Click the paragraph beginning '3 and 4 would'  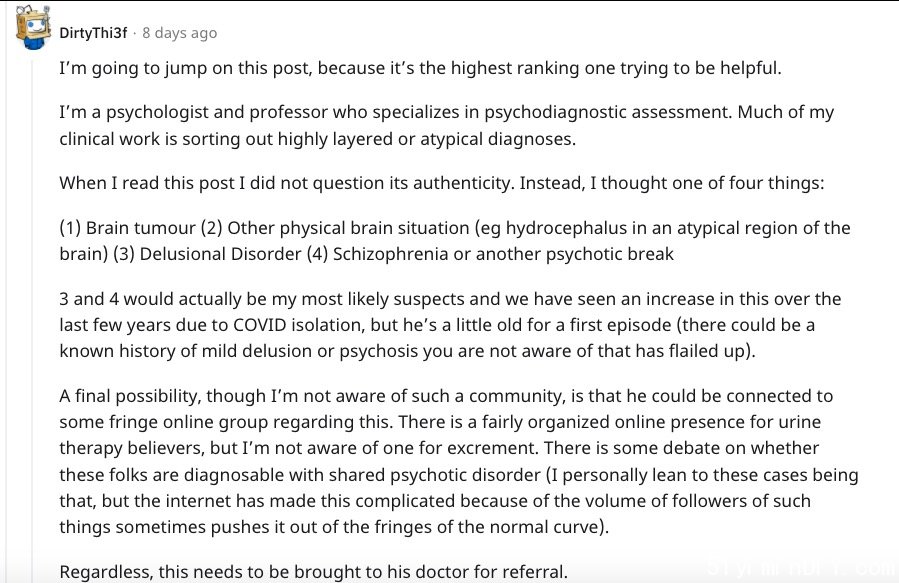pyautogui.click(x=450, y=324)
